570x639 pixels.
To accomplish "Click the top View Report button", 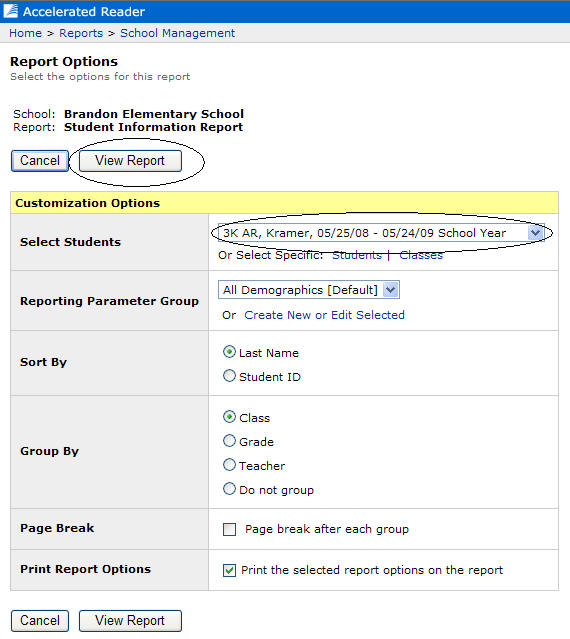I will 130,161.
